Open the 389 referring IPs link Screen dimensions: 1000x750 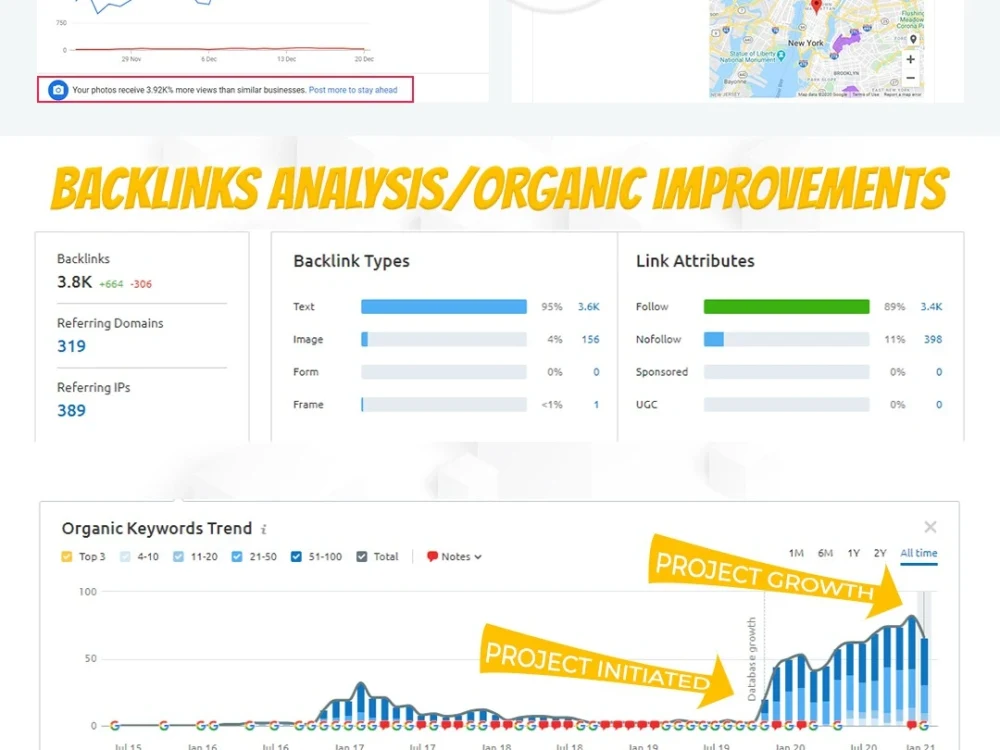71,410
